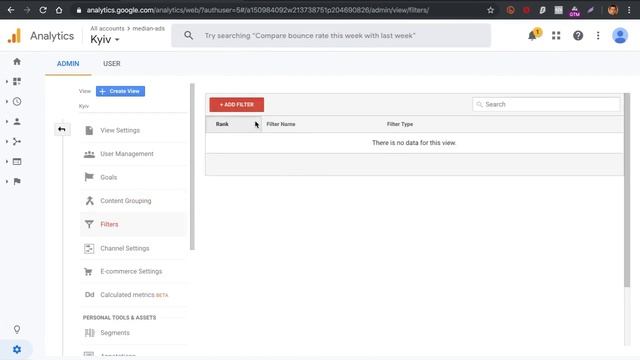The height and width of the screenshot is (360, 640).
Task: Click the back arrow to property column
Action: pyautogui.click(x=62, y=129)
